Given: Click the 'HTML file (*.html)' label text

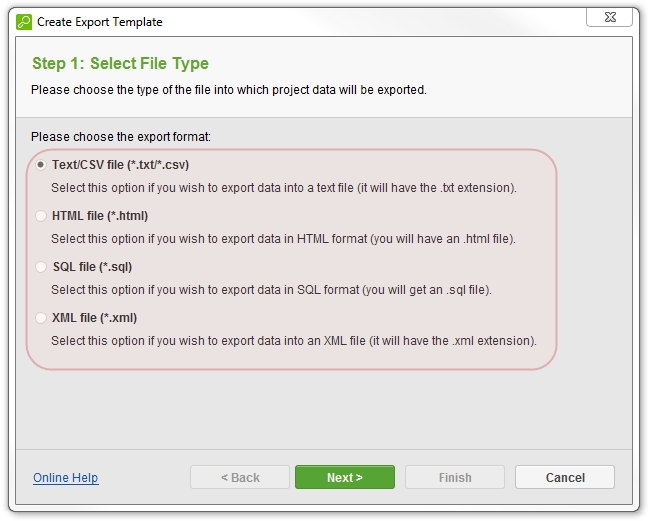Looking at the screenshot, I should point(100,216).
